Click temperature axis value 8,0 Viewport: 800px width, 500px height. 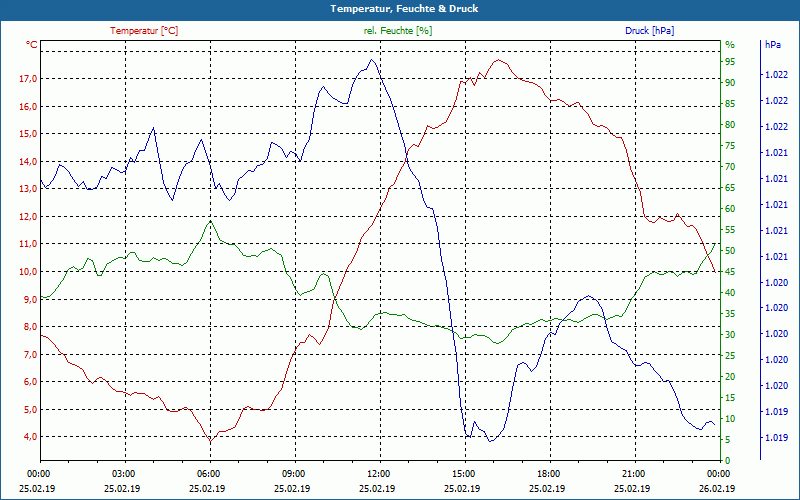coord(30,327)
